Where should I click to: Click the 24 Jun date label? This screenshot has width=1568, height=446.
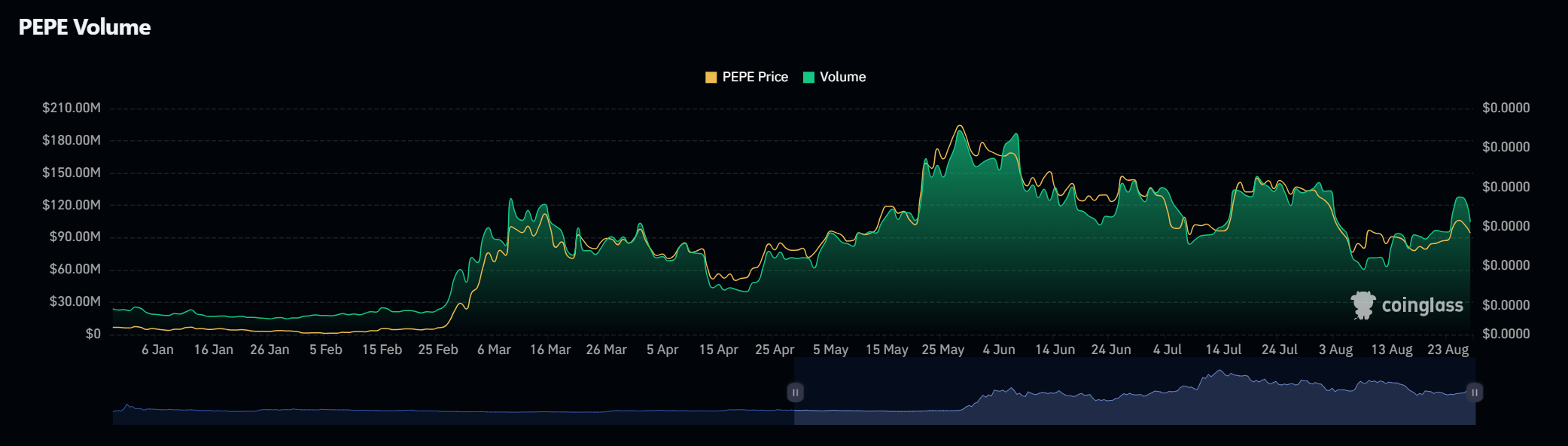(1111, 350)
